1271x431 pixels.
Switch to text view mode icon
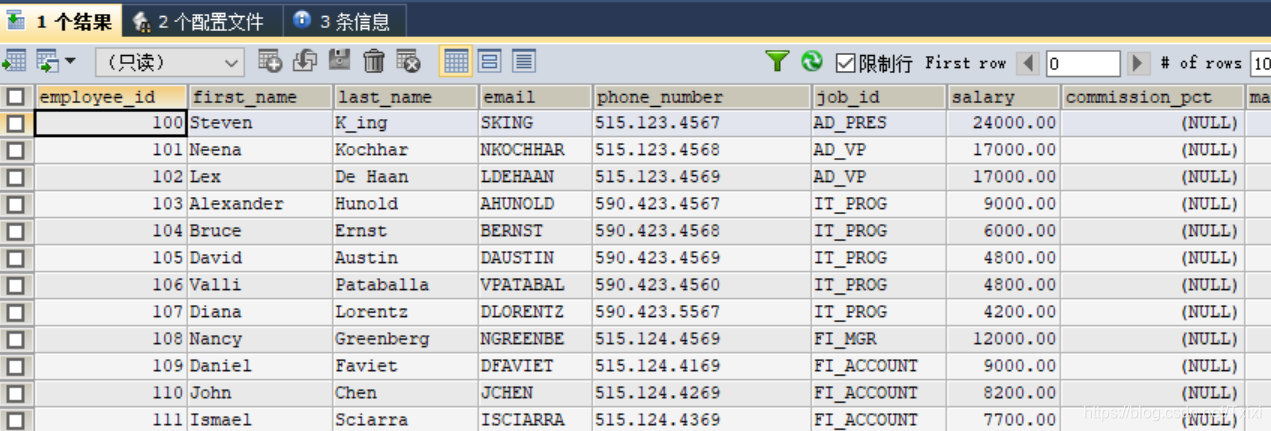tap(524, 61)
